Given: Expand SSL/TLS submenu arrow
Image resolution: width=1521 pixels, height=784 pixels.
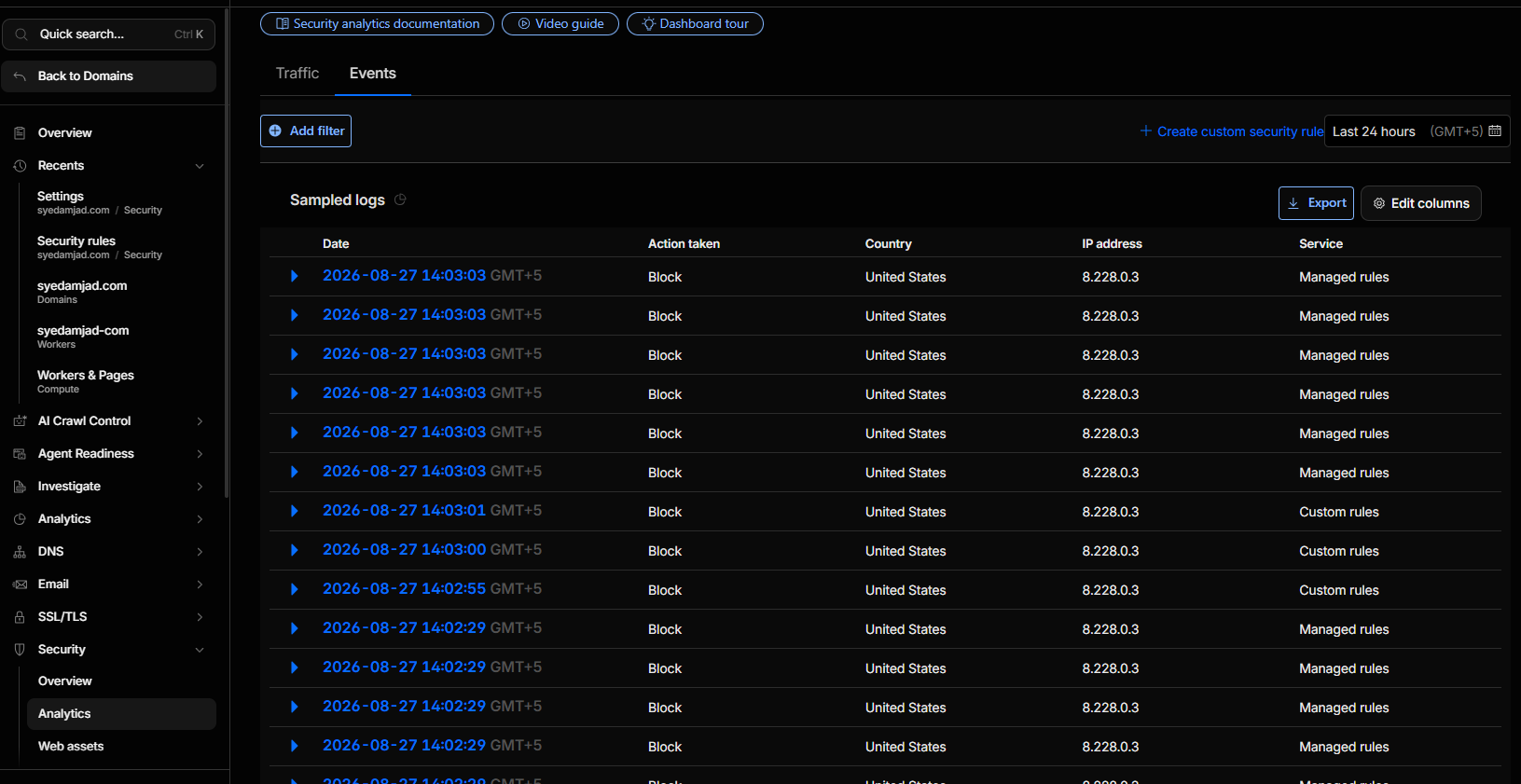Looking at the screenshot, I should pyautogui.click(x=200, y=617).
